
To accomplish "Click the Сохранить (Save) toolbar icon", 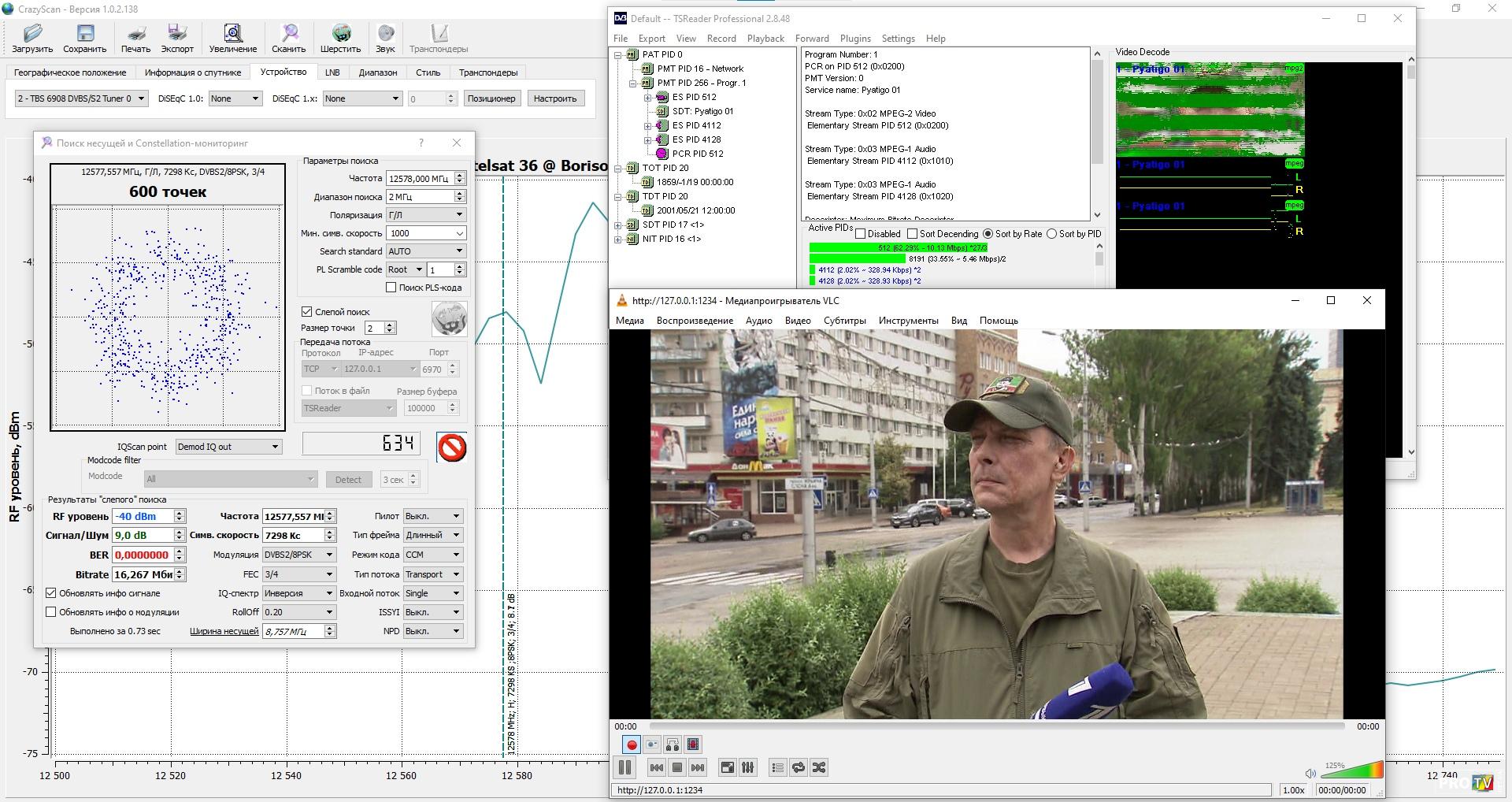I will point(84,38).
